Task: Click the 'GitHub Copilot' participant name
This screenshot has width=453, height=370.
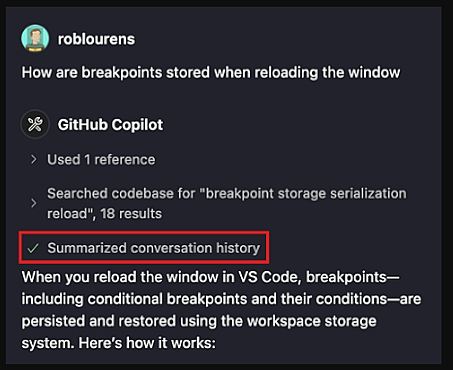Action: (110, 125)
